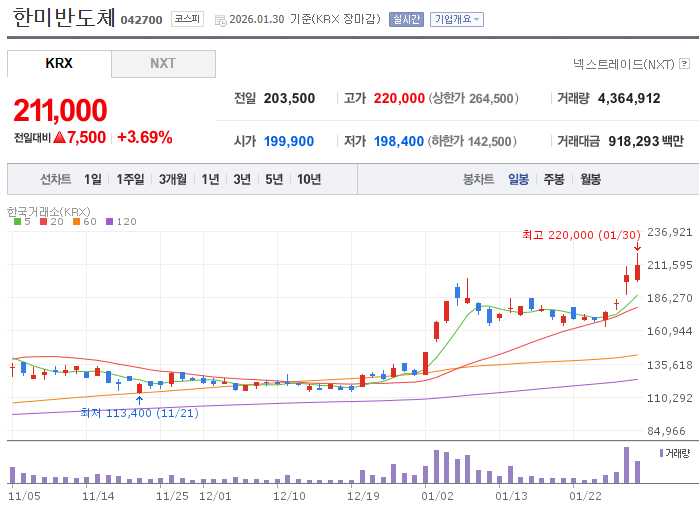Open the 기업개요 dropdown

point(456,19)
